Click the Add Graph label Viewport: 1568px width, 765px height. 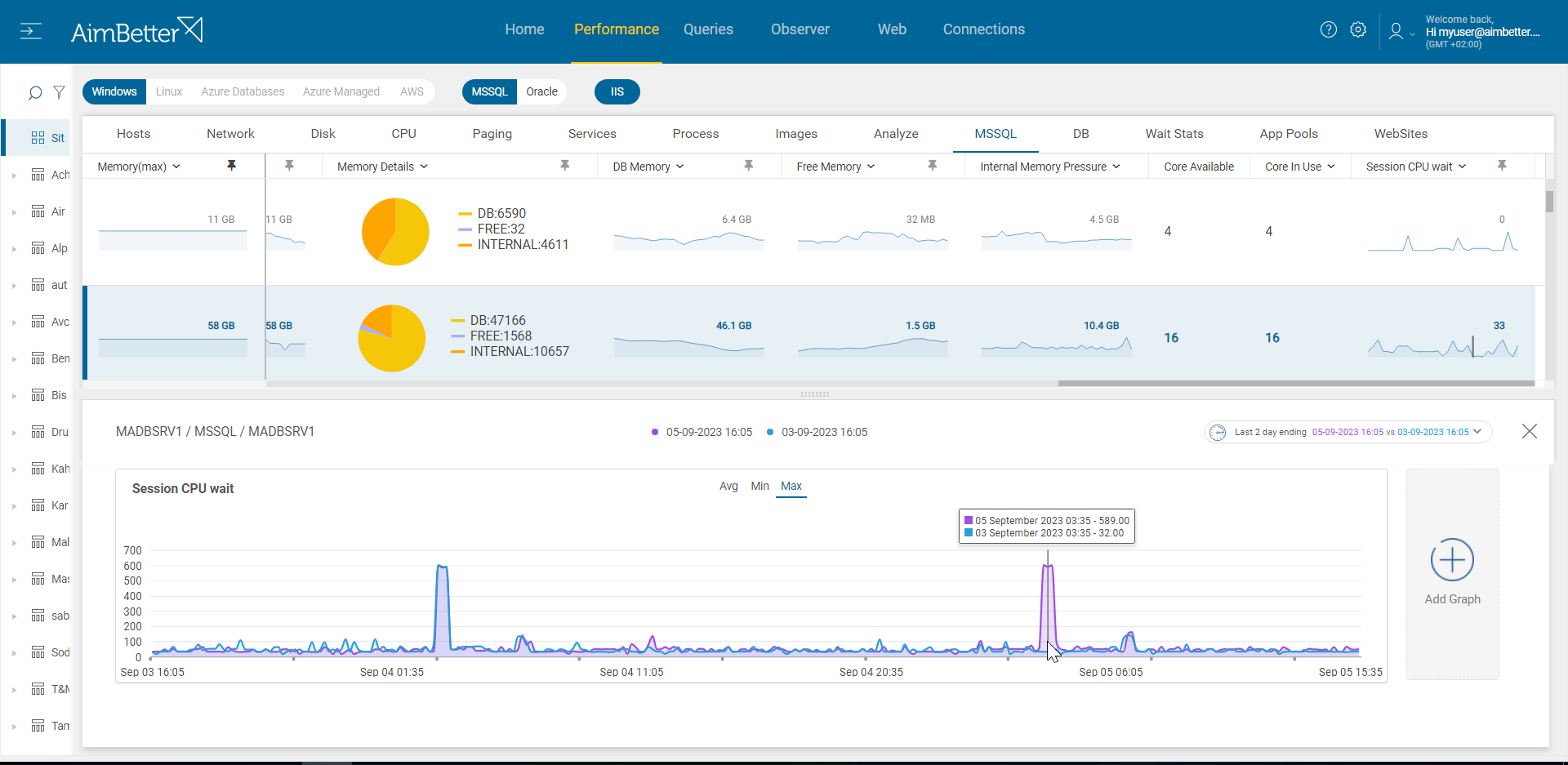1452,599
